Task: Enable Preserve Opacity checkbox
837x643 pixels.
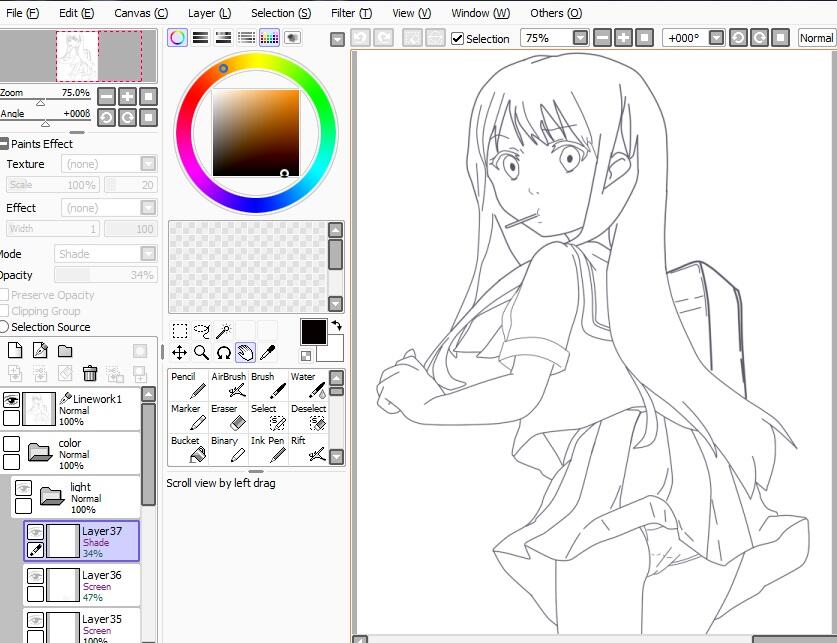Action: tap(4, 295)
